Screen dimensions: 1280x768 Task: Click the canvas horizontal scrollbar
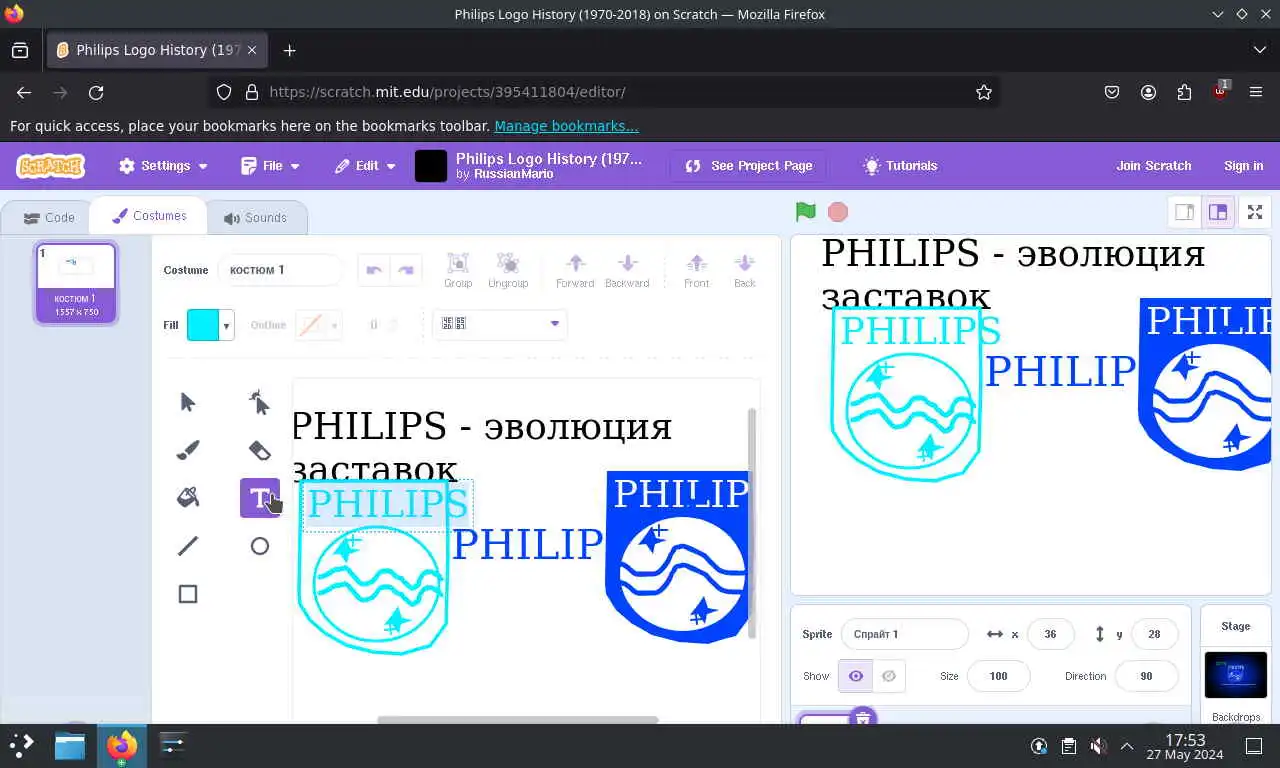pyautogui.click(x=518, y=719)
